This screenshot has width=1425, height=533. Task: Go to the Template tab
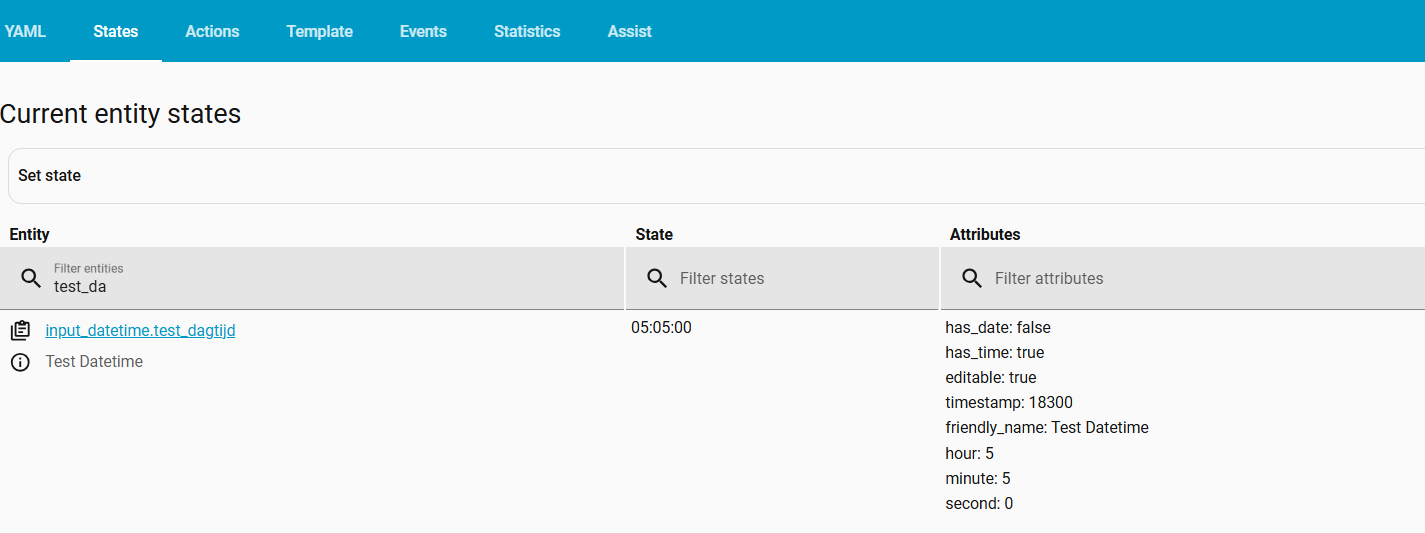319,31
